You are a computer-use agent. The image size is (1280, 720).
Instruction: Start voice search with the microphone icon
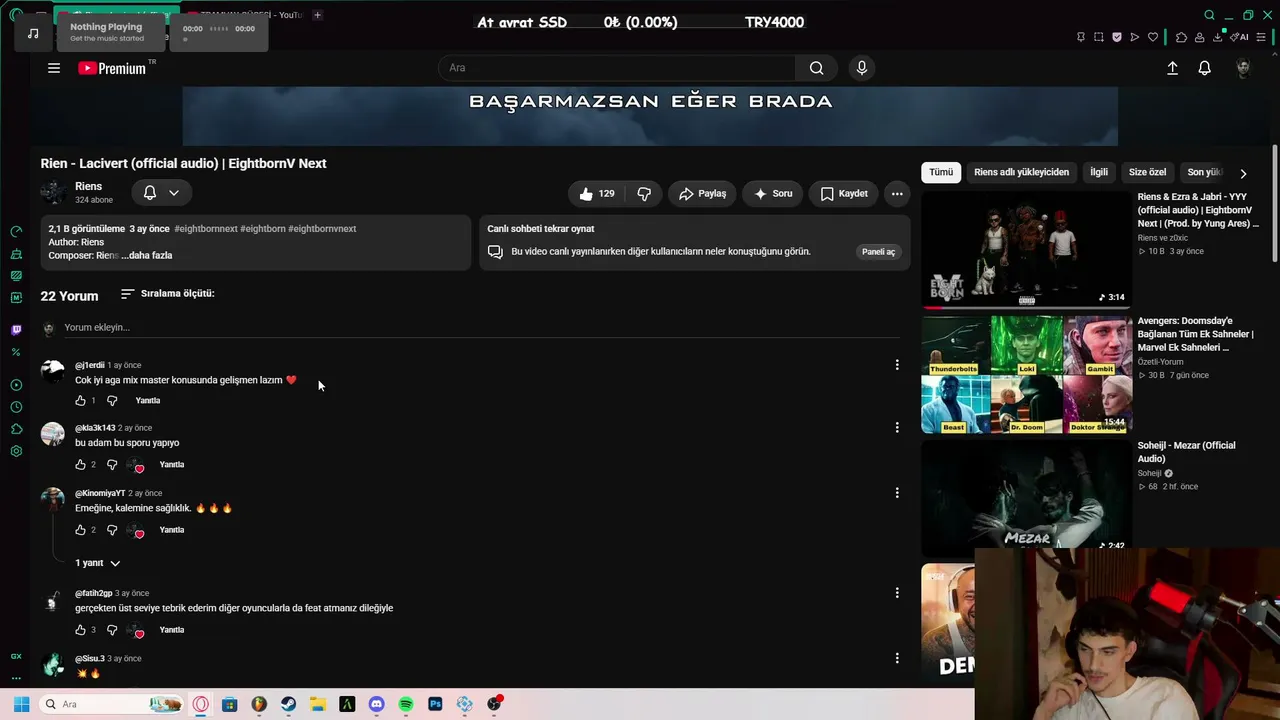[x=862, y=68]
